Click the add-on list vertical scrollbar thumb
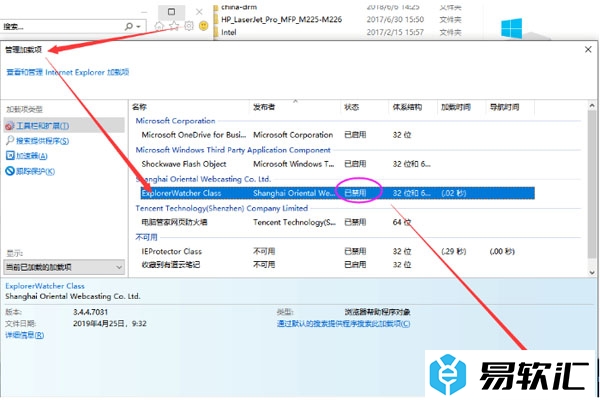The width and height of the screenshot is (600, 400). 592,184
